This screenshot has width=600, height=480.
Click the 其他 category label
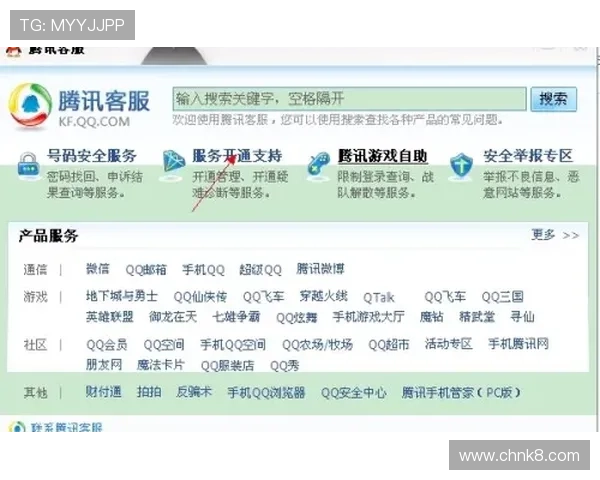35,392
